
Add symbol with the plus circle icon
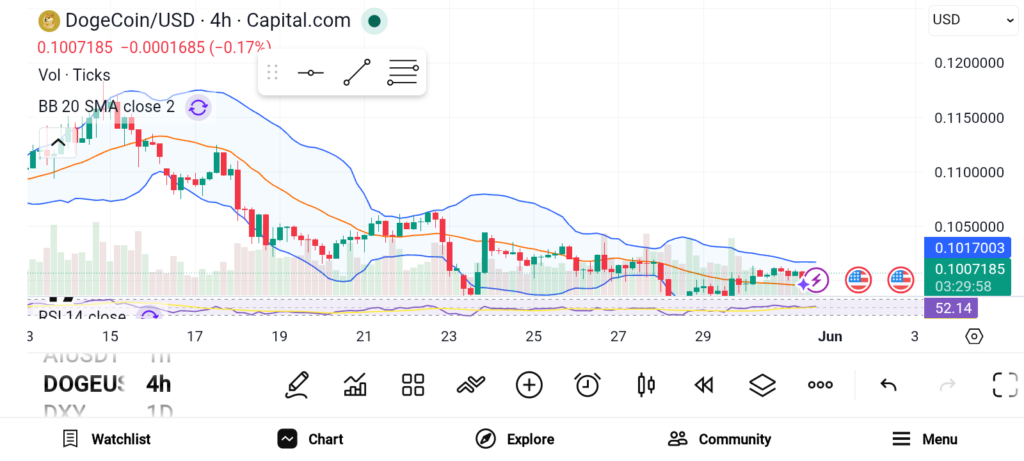tap(529, 385)
